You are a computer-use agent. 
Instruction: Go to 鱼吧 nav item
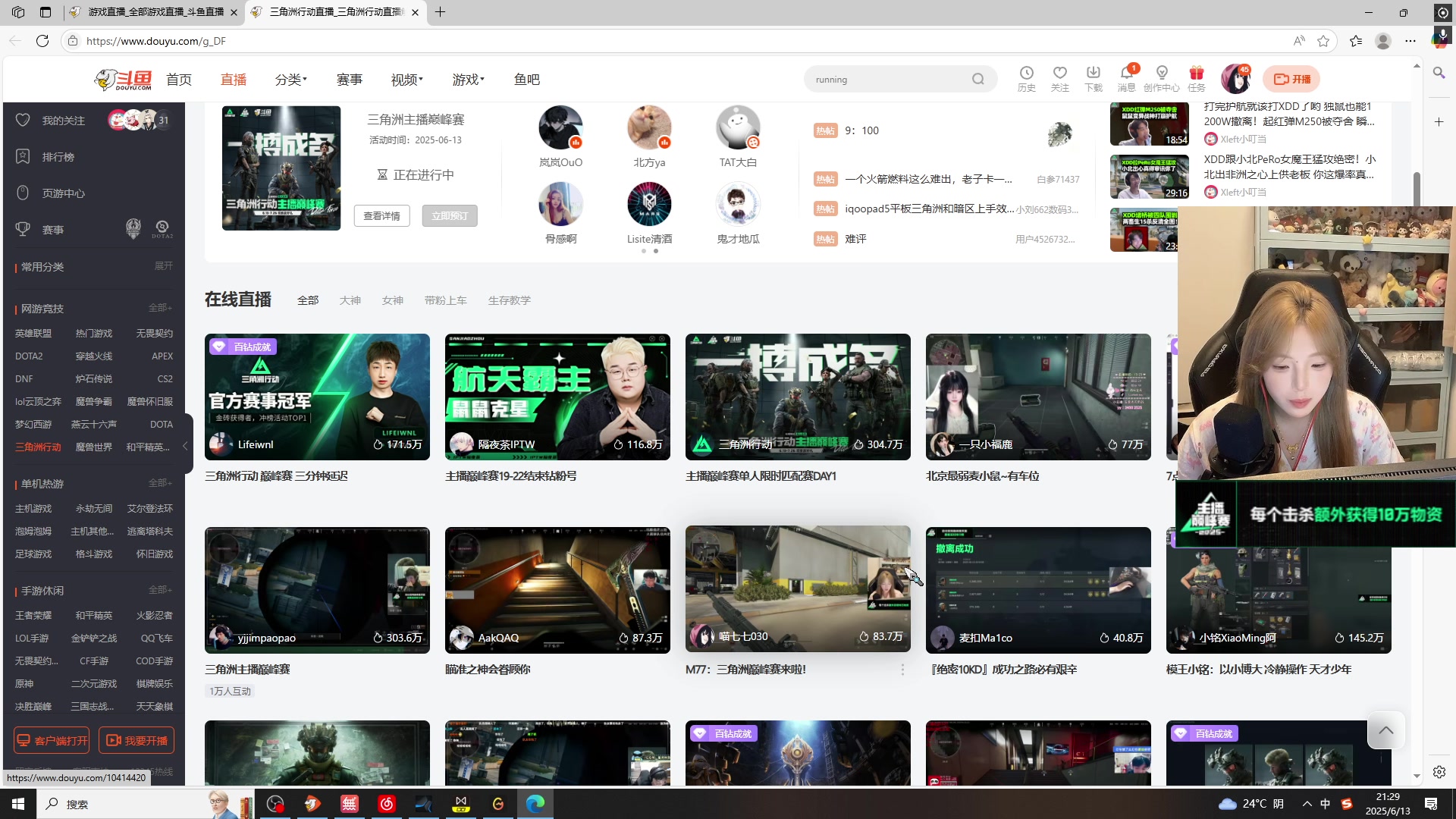(527, 80)
